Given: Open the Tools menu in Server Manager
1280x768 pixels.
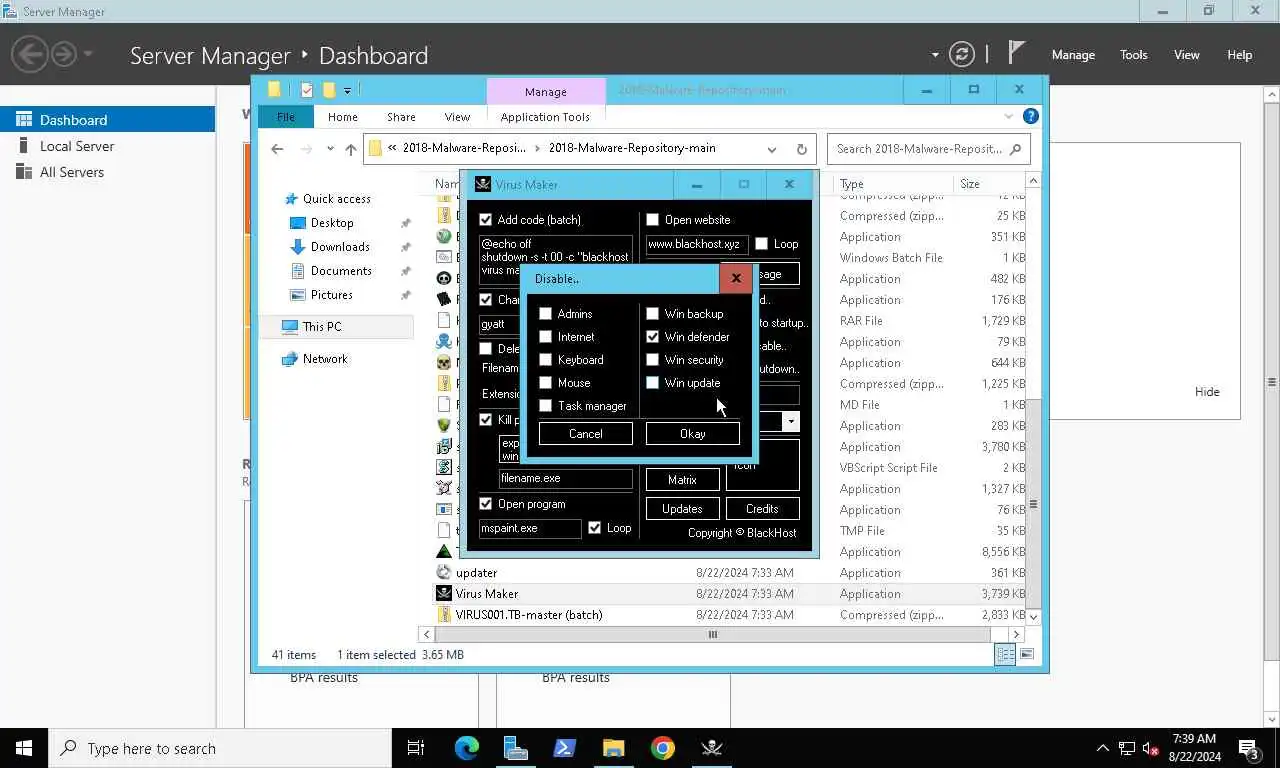Looking at the screenshot, I should (1133, 55).
